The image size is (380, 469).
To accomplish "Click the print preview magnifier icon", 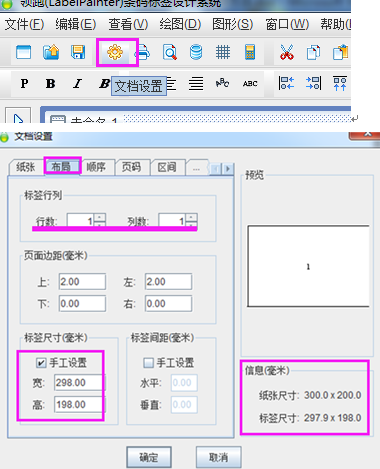I will click(170, 52).
